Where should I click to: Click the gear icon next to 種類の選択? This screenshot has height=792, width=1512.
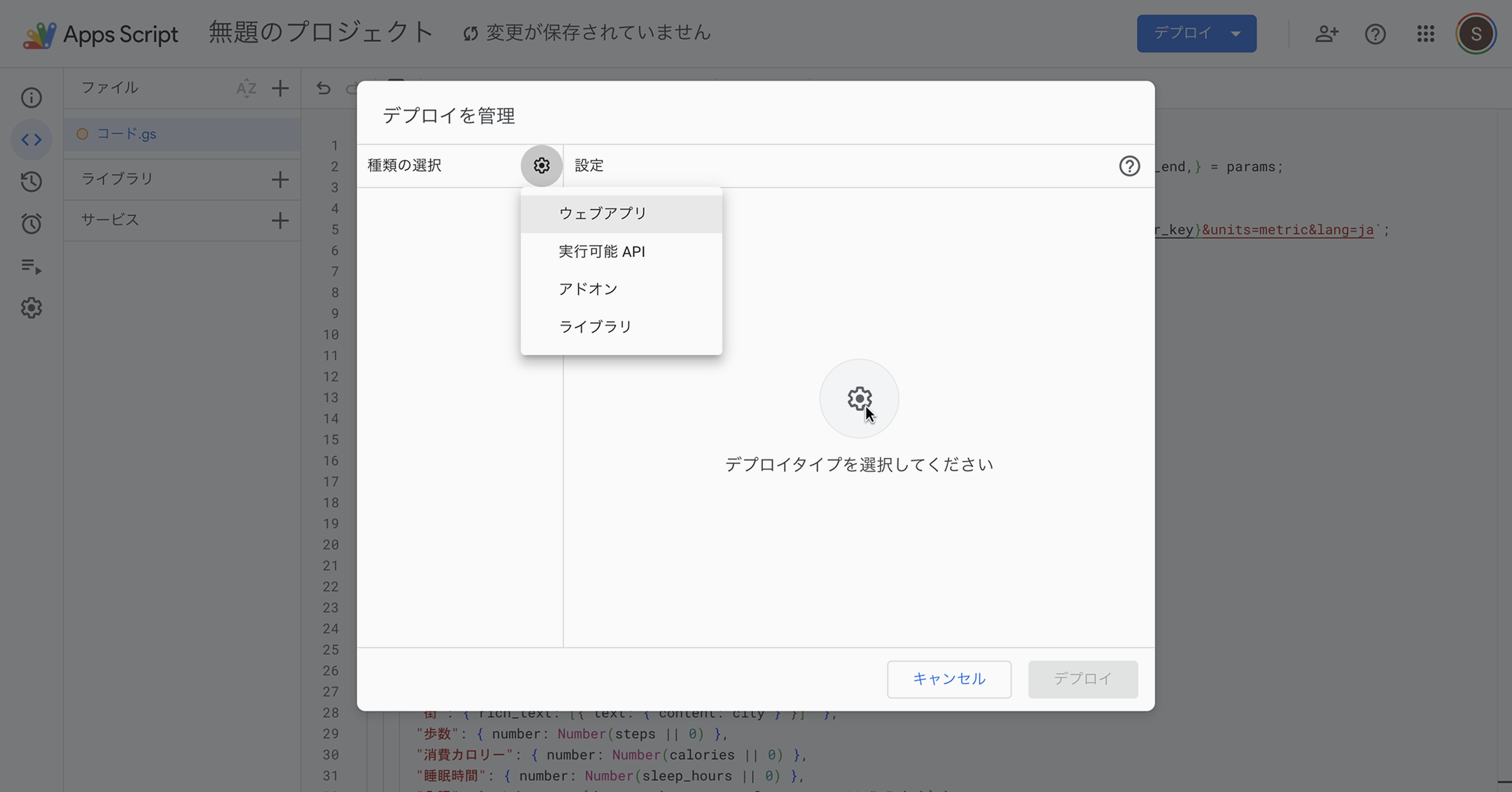pyautogui.click(x=541, y=165)
